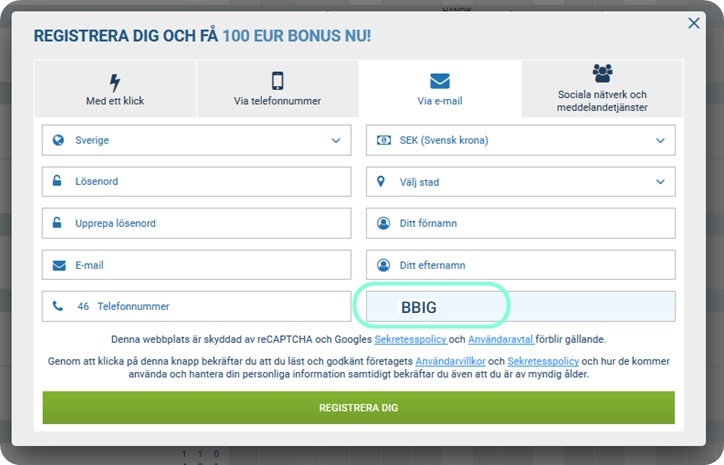
Task: Open Sociala nätverk och meddelandetjänster tab
Action: (602, 89)
